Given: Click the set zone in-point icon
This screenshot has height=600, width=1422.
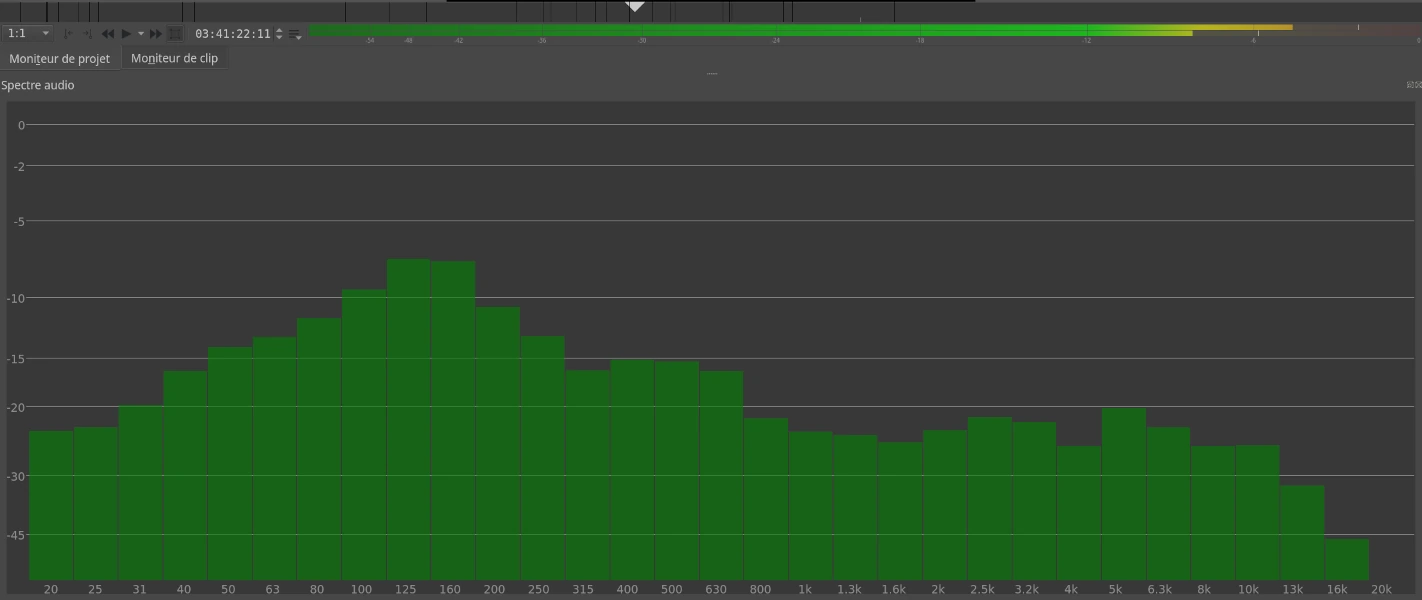Looking at the screenshot, I should [x=69, y=34].
